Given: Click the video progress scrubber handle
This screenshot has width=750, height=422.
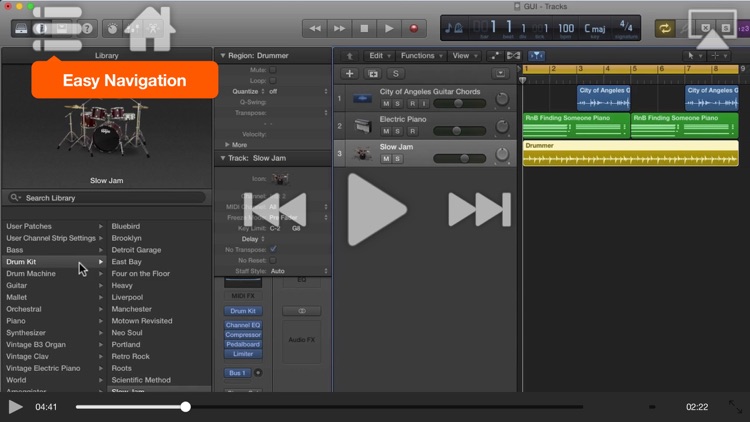Looking at the screenshot, I should (x=186, y=407).
